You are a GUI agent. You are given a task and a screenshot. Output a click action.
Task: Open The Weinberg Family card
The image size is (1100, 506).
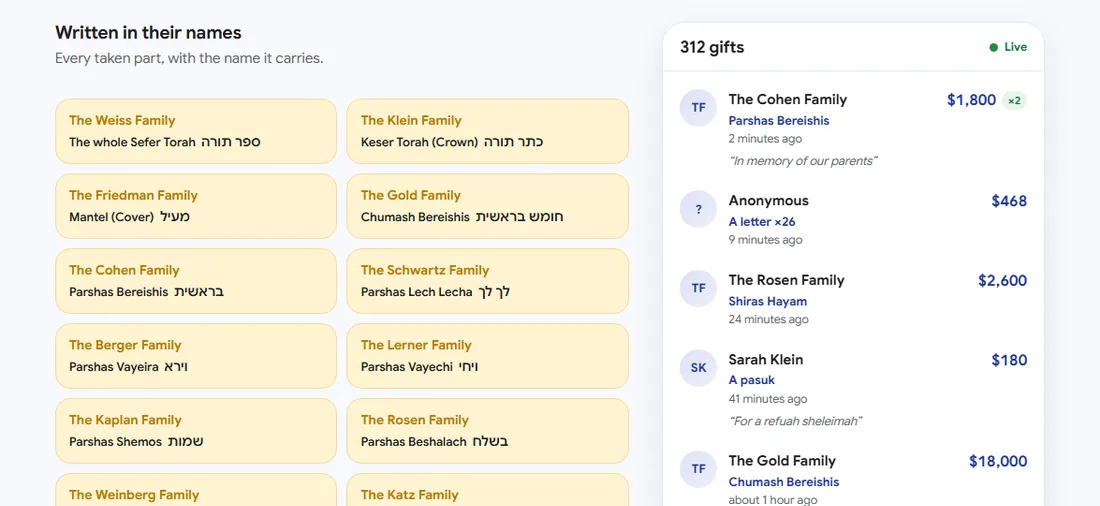(196, 490)
